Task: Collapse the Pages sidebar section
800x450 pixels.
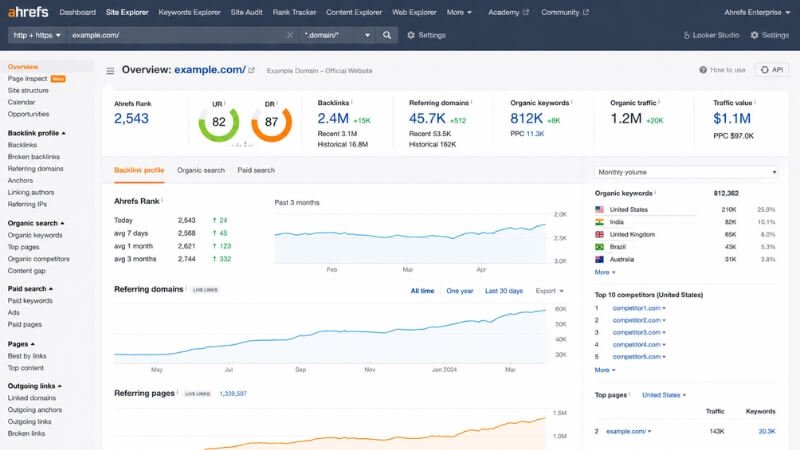Action: 21,344
